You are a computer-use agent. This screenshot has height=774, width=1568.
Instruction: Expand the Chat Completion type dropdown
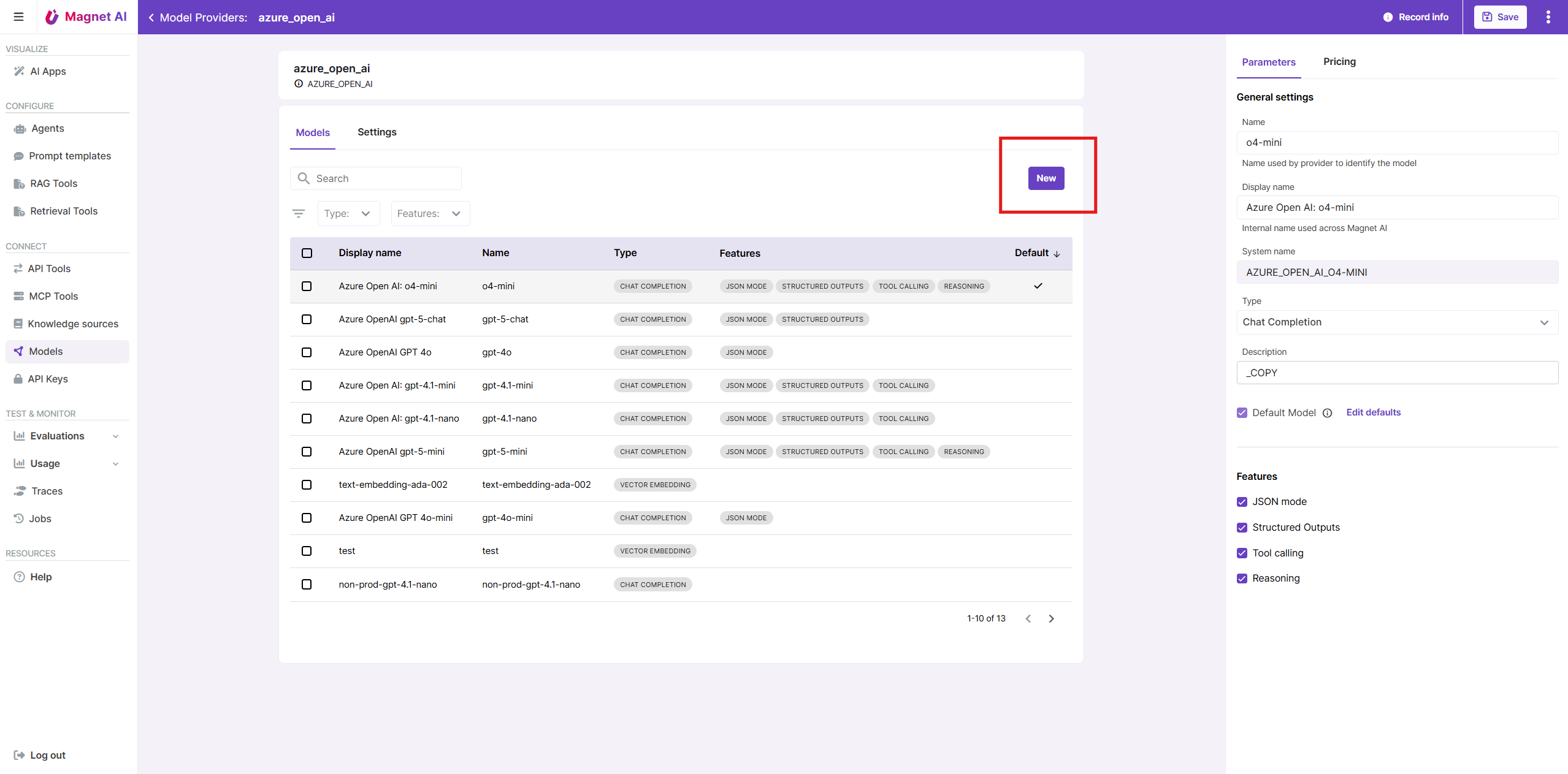(x=1396, y=322)
